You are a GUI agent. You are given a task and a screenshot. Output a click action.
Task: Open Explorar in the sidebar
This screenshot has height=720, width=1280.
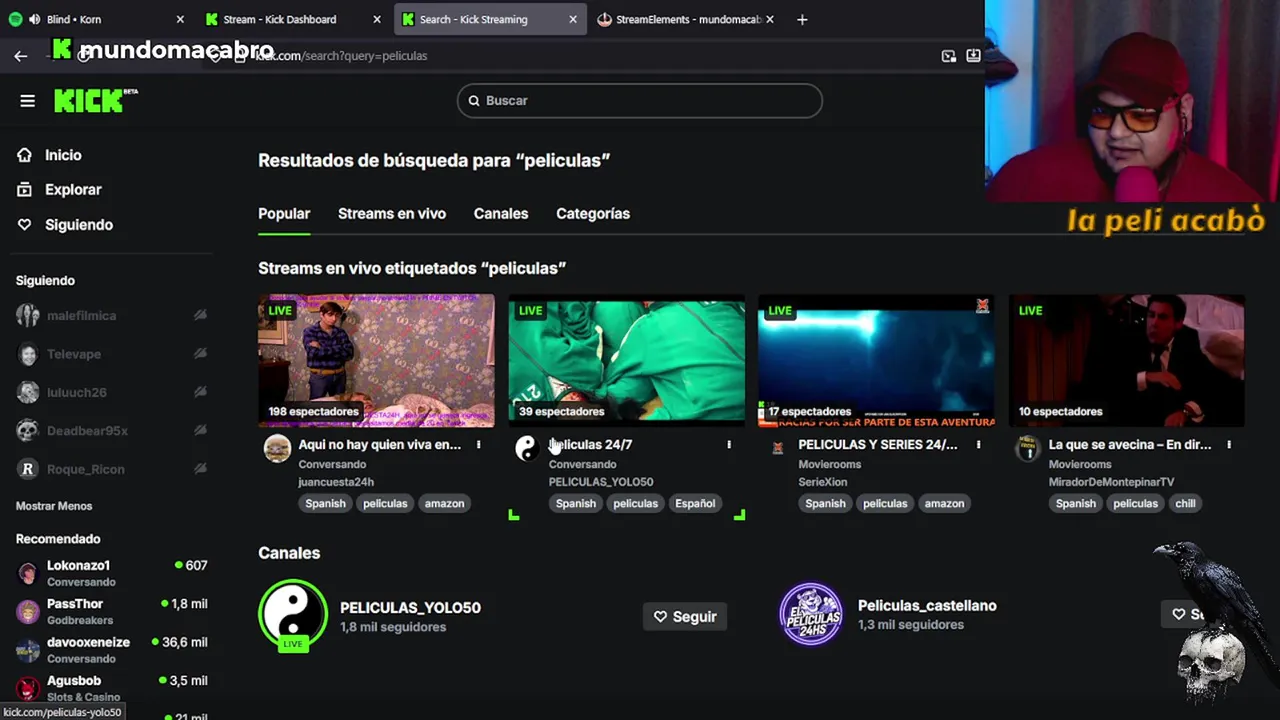pos(73,190)
